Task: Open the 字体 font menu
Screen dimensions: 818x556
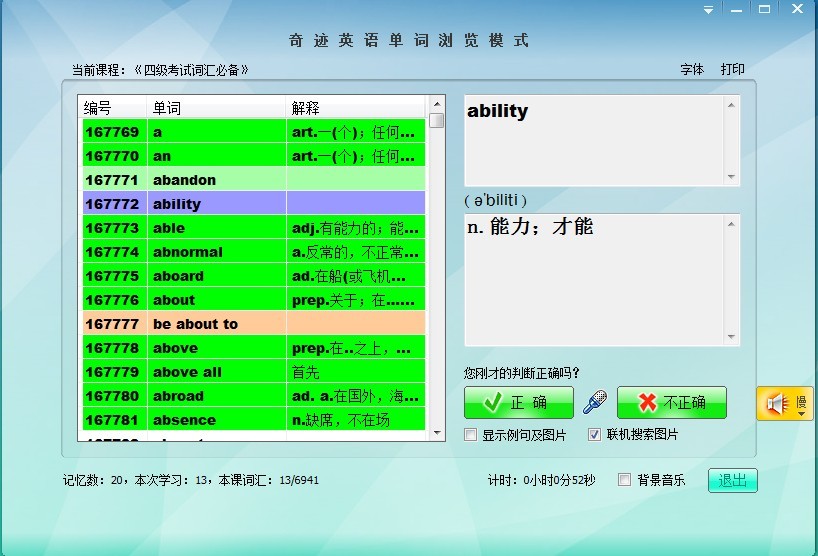Action: coord(692,69)
